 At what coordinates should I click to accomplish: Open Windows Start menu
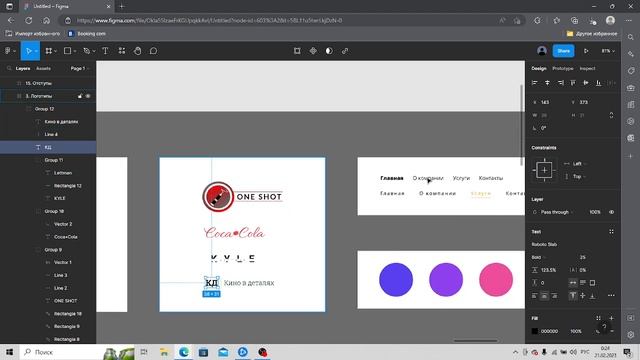coord(9,352)
